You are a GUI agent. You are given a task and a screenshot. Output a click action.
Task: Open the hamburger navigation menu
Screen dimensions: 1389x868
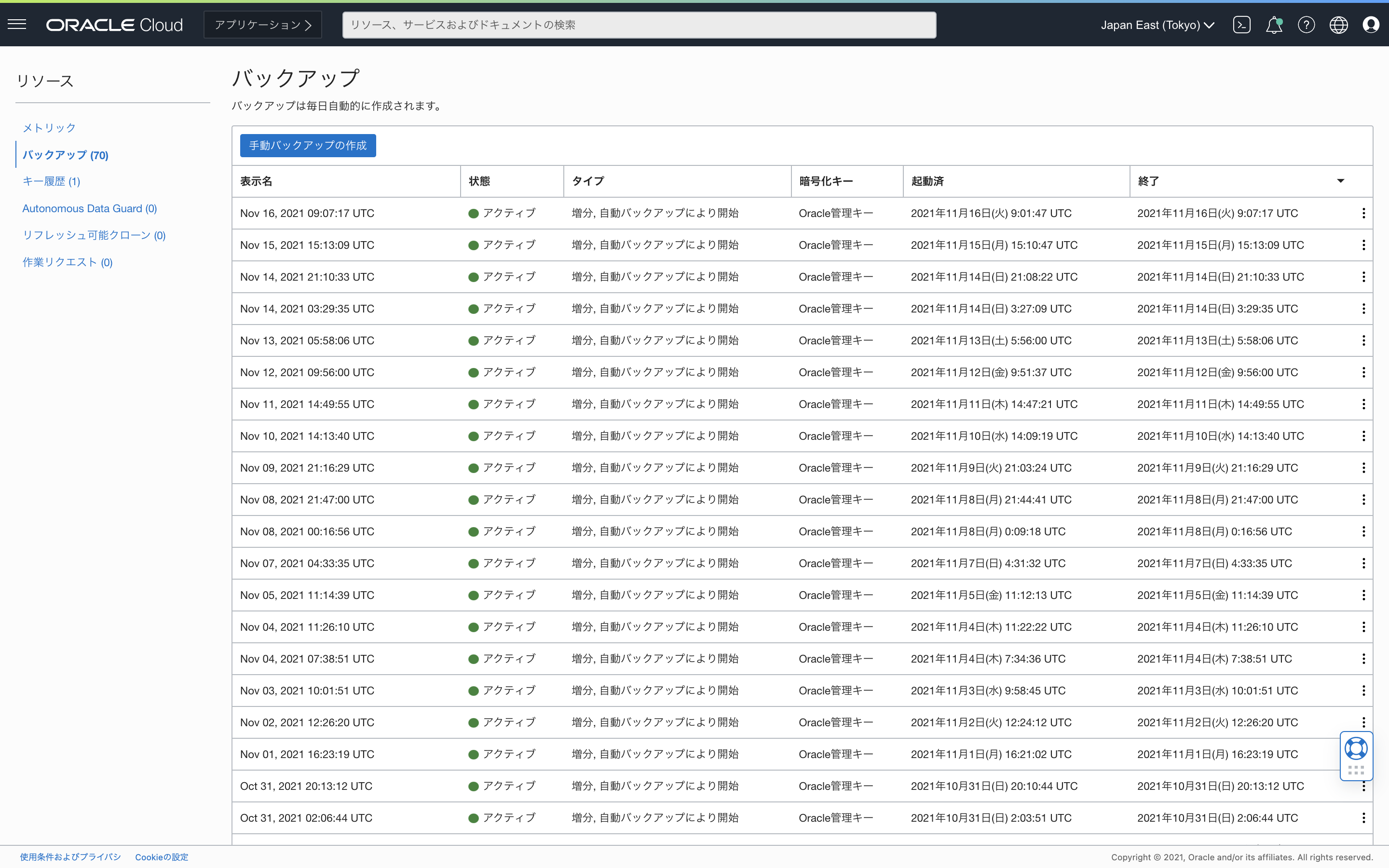(x=17, y=24)
